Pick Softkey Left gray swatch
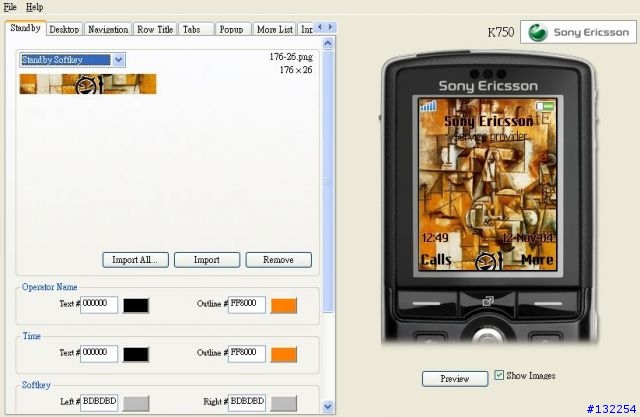640x417 pixels. tap(136, 404)
